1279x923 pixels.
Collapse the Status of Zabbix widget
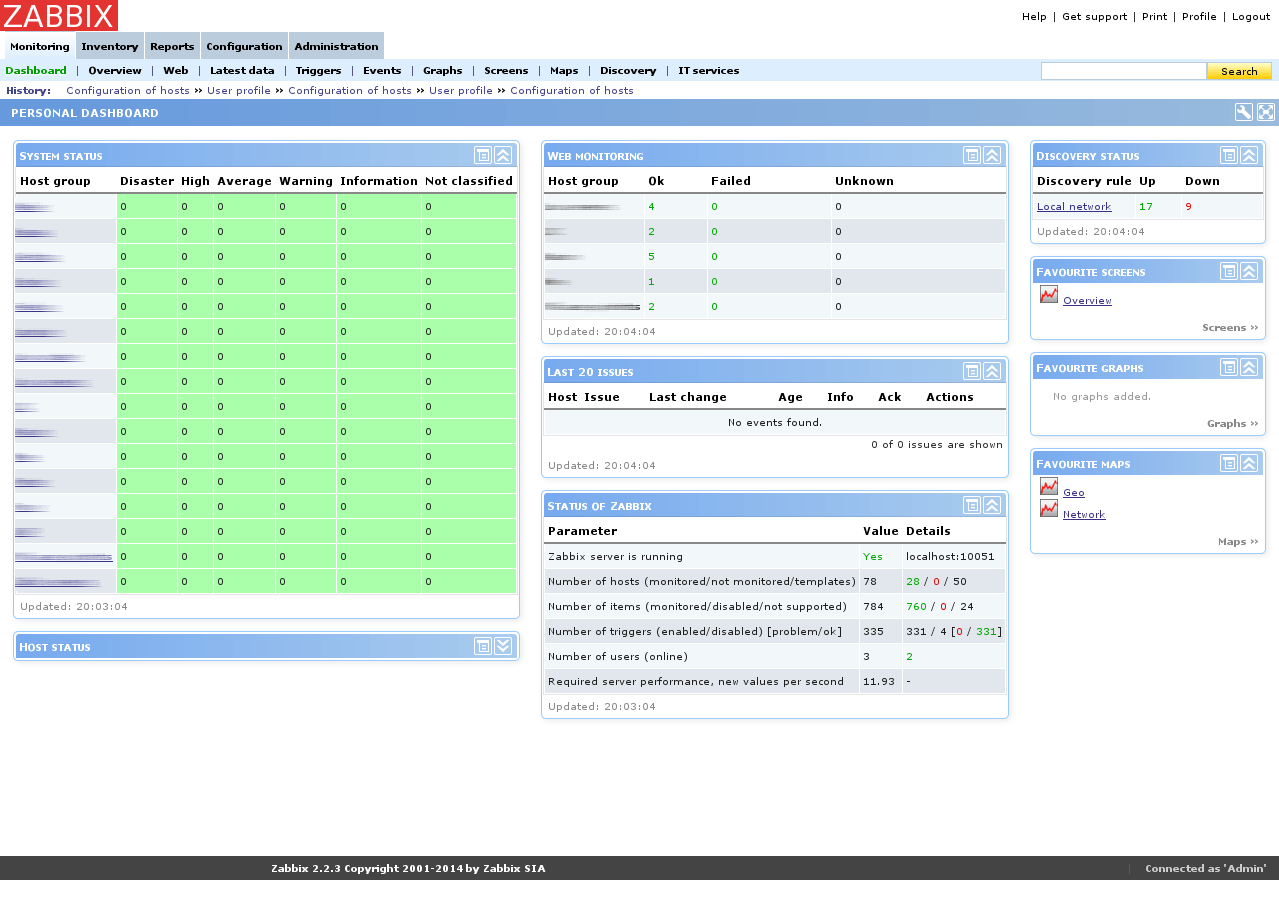tap(992, 505)
